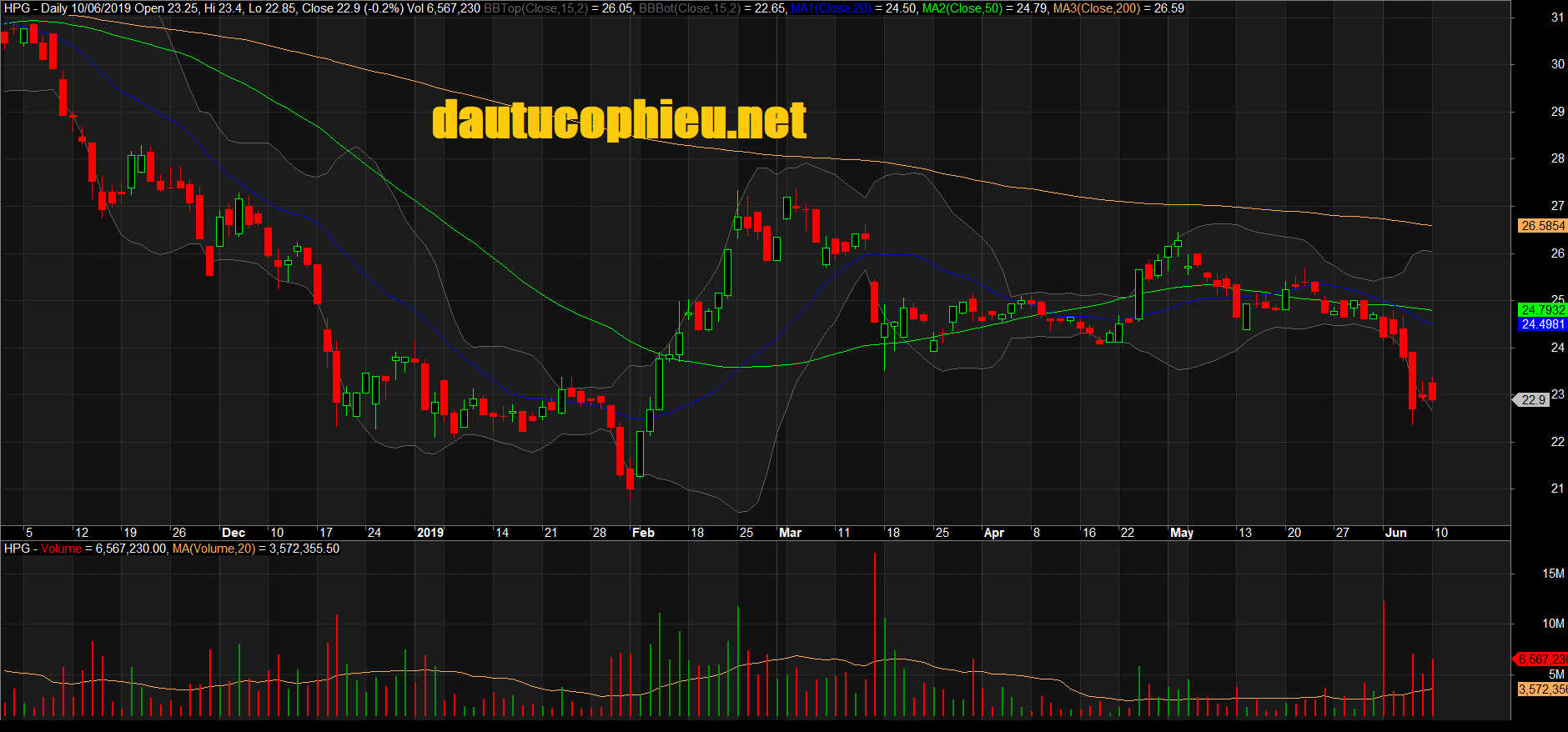The height and width of the screenshot is (732, 1568).
Task: Click the red 6,567,23 volume tag
Action: click(x=1541, y=659)
